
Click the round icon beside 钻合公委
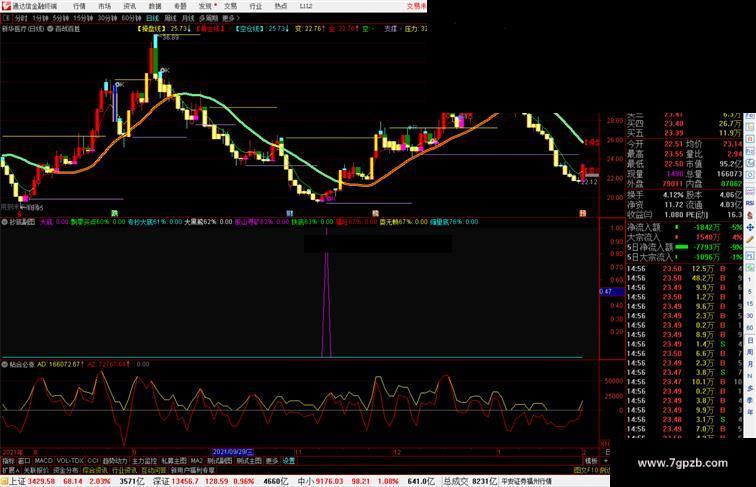coord(5,365)
